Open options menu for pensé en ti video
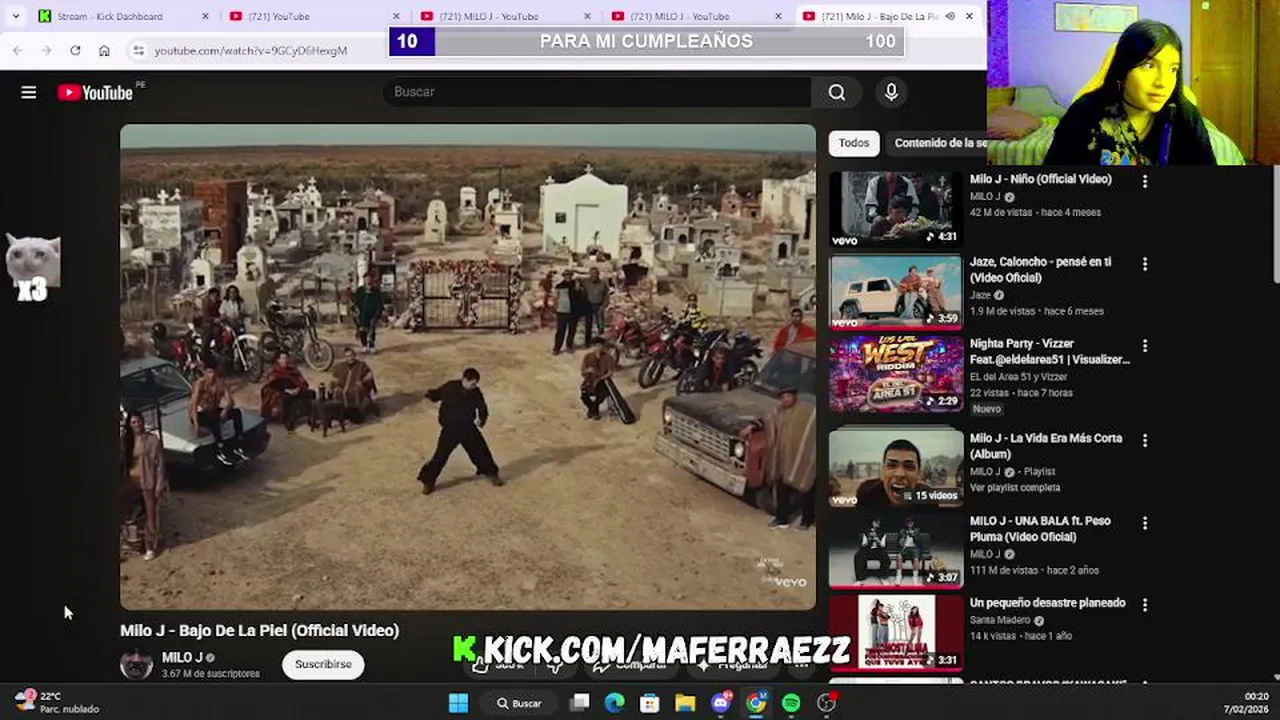This screenshot has width=1280, height=720. (x=1145, y=264)
